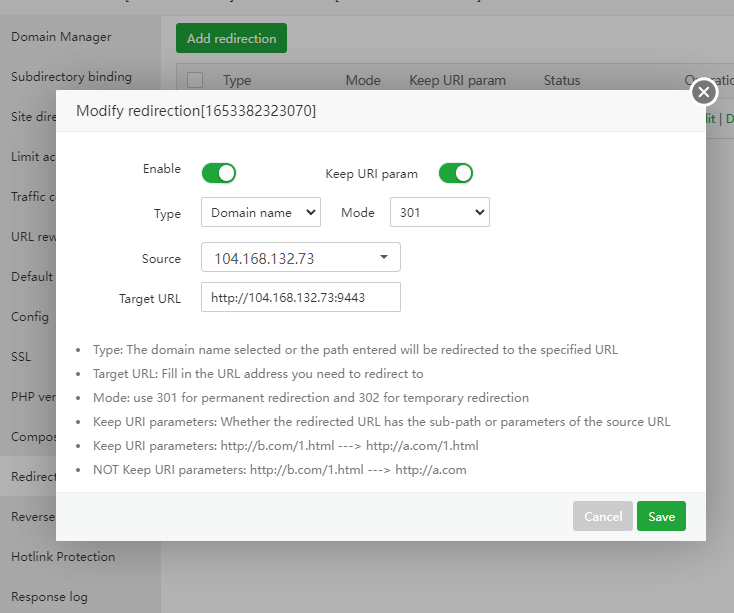Click the Status column header
Screen dimensions: 734x613
pyautogui.click(x=562, y=80)
